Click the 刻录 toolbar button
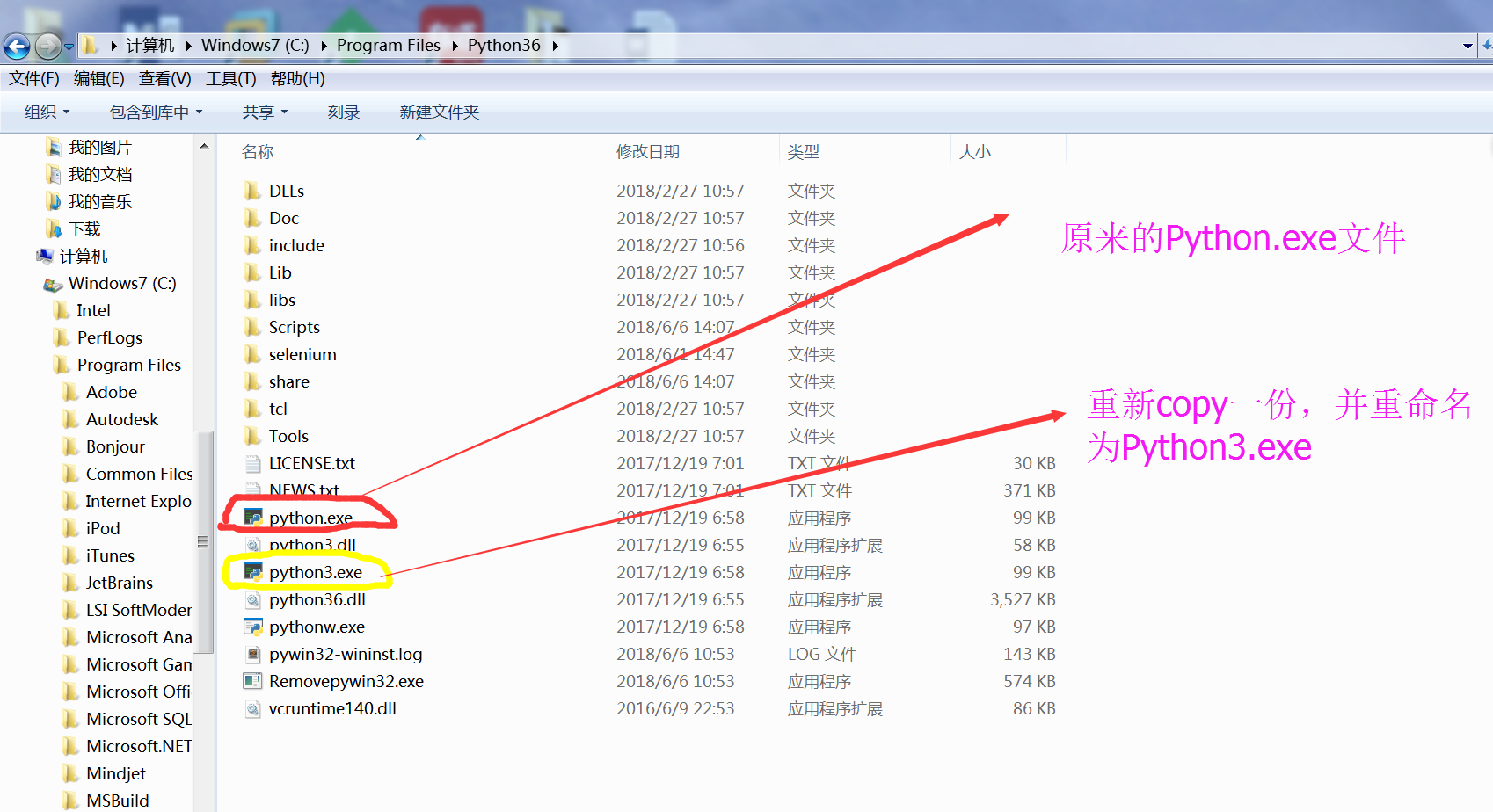1493x812 pixels. (x=343, y=112)
